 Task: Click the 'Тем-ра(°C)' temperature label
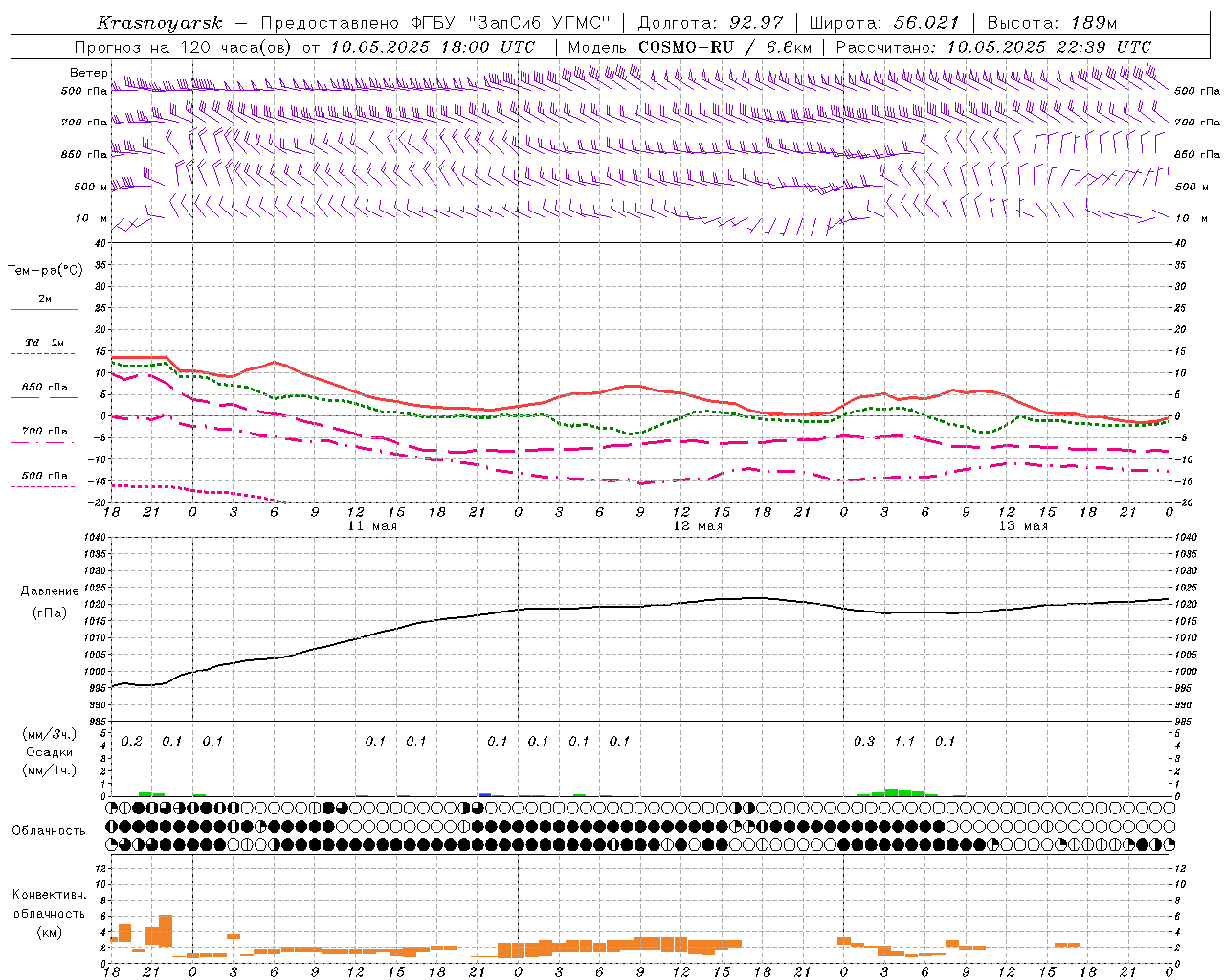45,271
